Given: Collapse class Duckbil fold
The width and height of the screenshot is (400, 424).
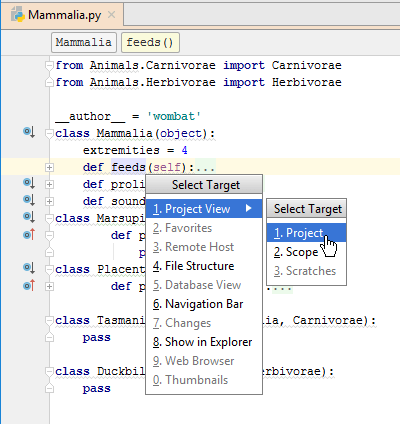Looking at the screenshot, I should (49, 371).
